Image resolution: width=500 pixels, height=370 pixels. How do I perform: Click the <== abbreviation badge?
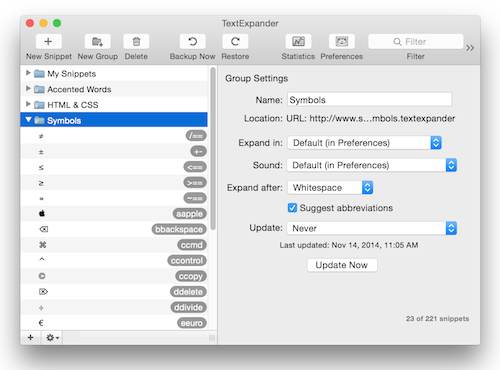pos(195,167)
